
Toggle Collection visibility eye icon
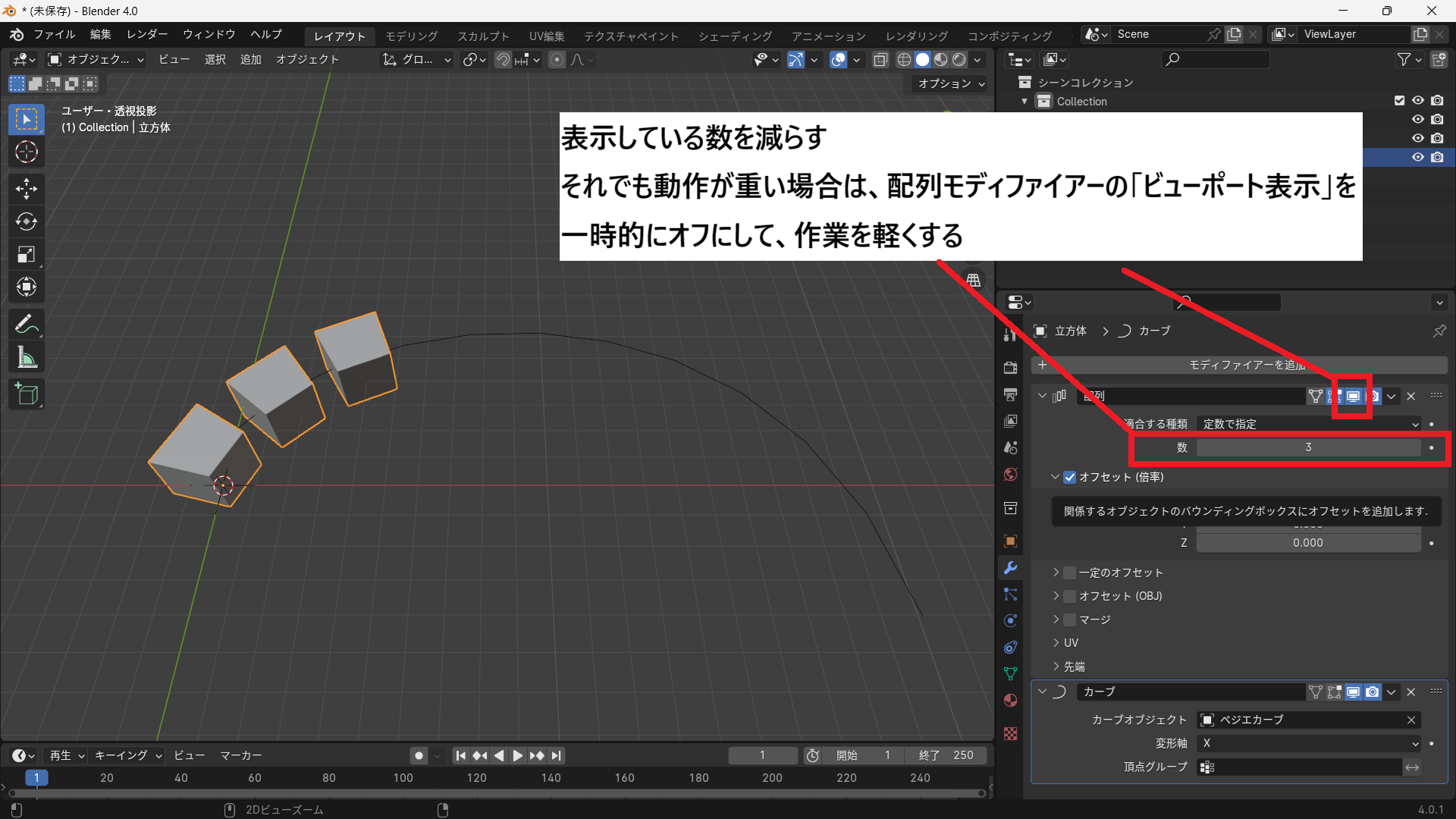[1417, 100]
